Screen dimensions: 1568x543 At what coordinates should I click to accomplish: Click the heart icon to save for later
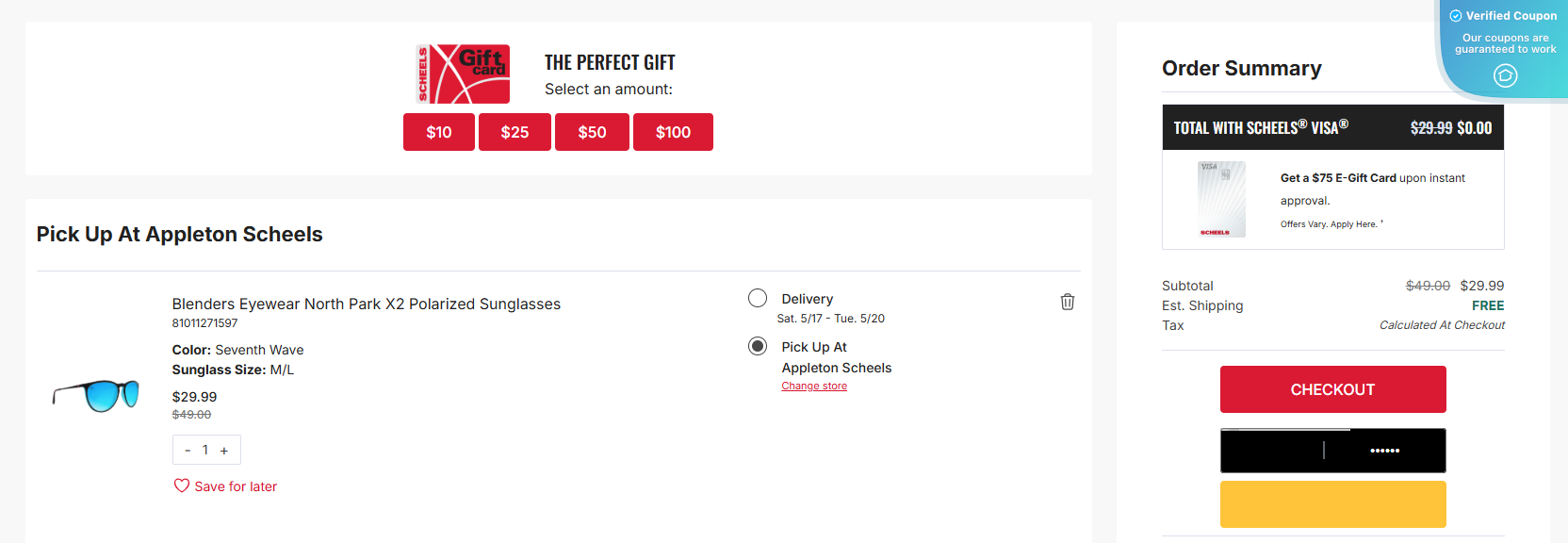(182, 485)
